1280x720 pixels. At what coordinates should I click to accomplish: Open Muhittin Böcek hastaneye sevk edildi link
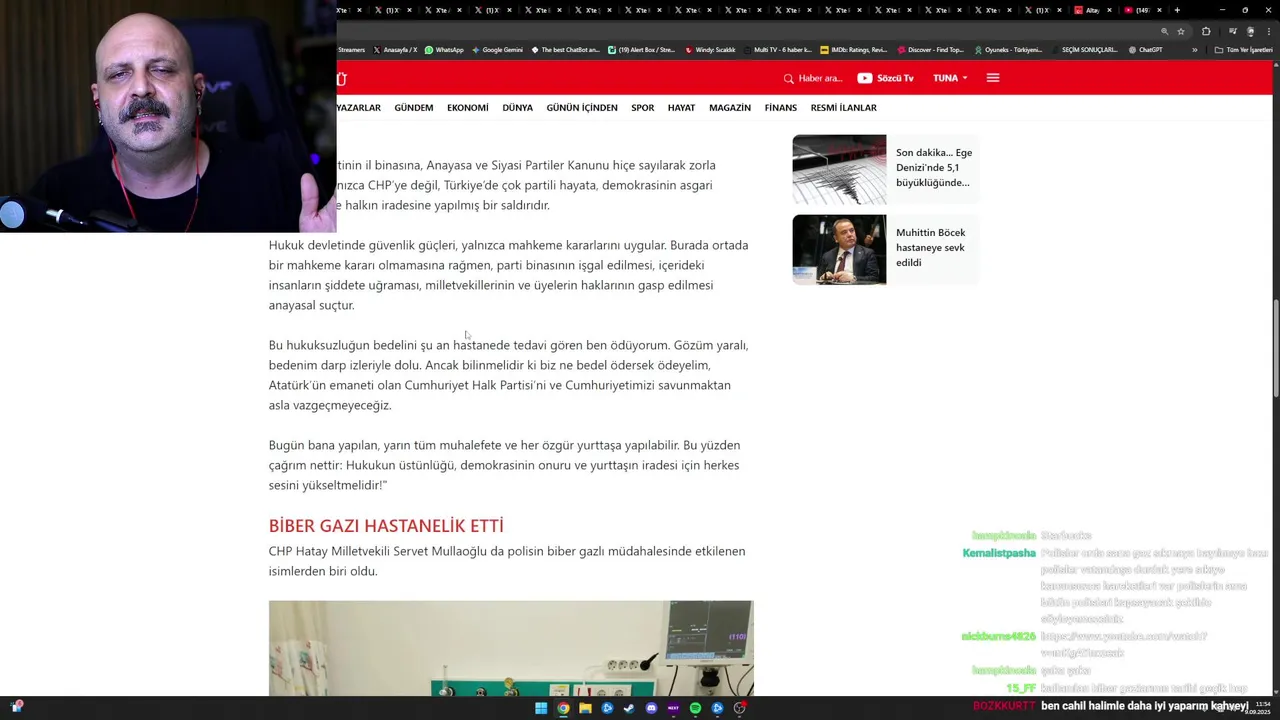pyautogui.click(x=931, y=248)
